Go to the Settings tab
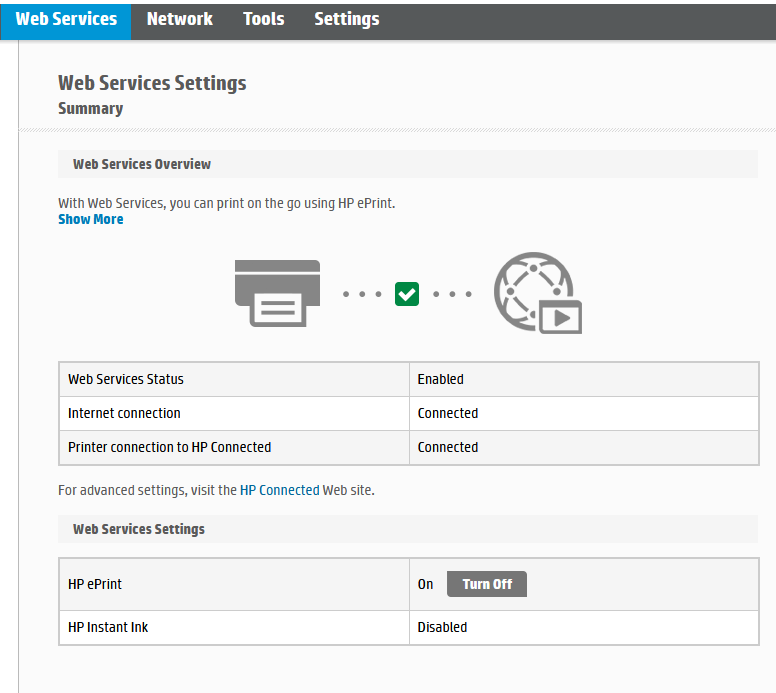Screen dimensions: 776x693 coord(347,20)
